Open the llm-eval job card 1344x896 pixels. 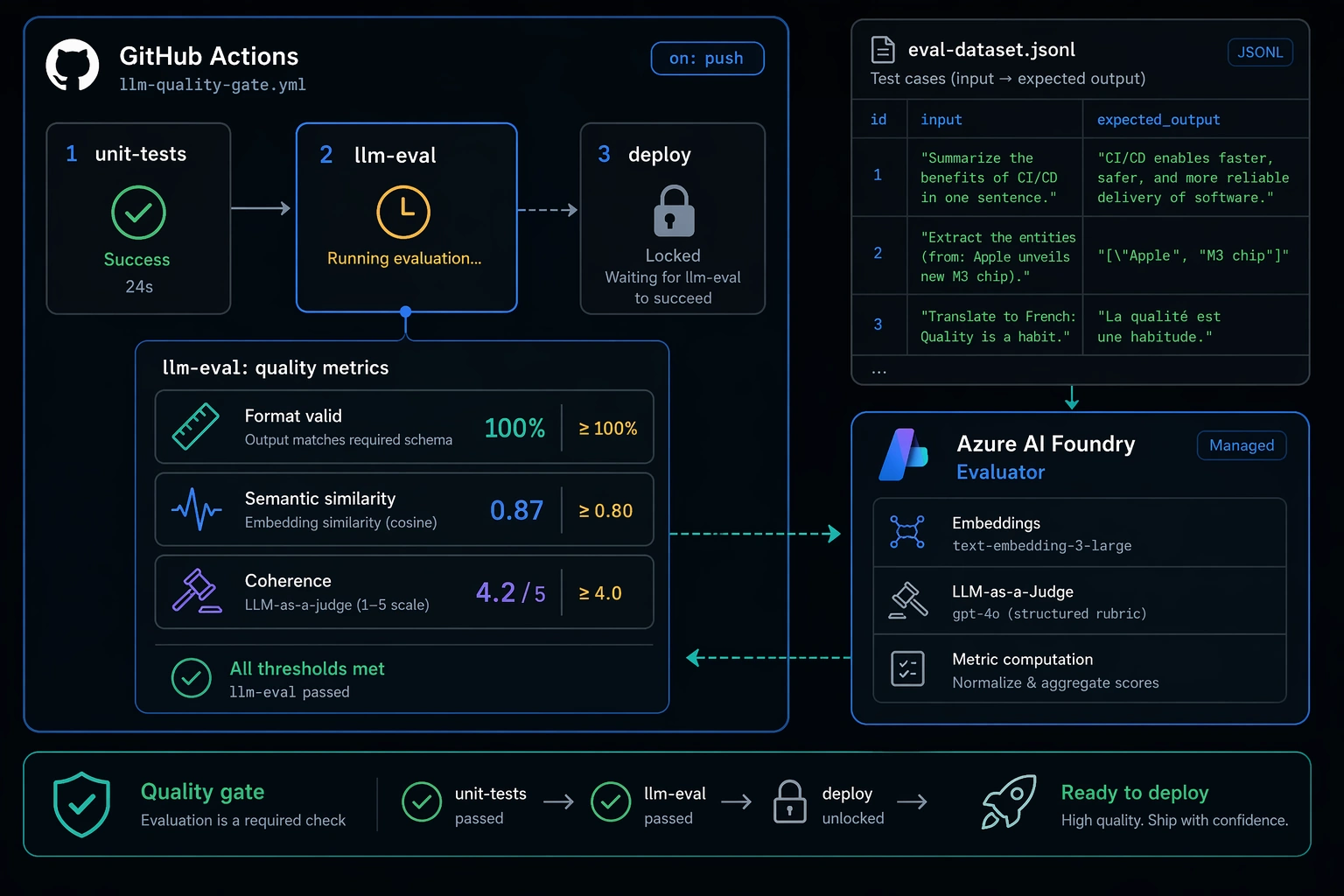(x=407, y=218)
